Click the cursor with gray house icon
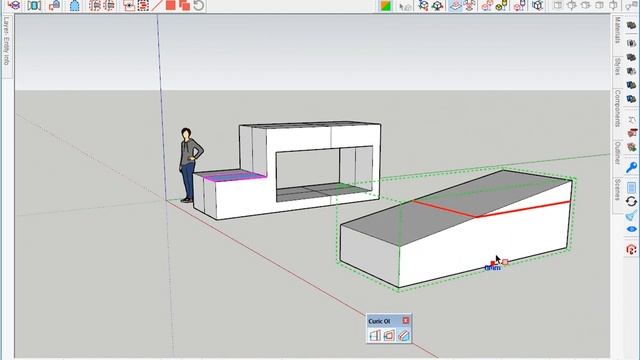This screenshot has width=640, height=360. pyautogui.click(x=405, y=6)
